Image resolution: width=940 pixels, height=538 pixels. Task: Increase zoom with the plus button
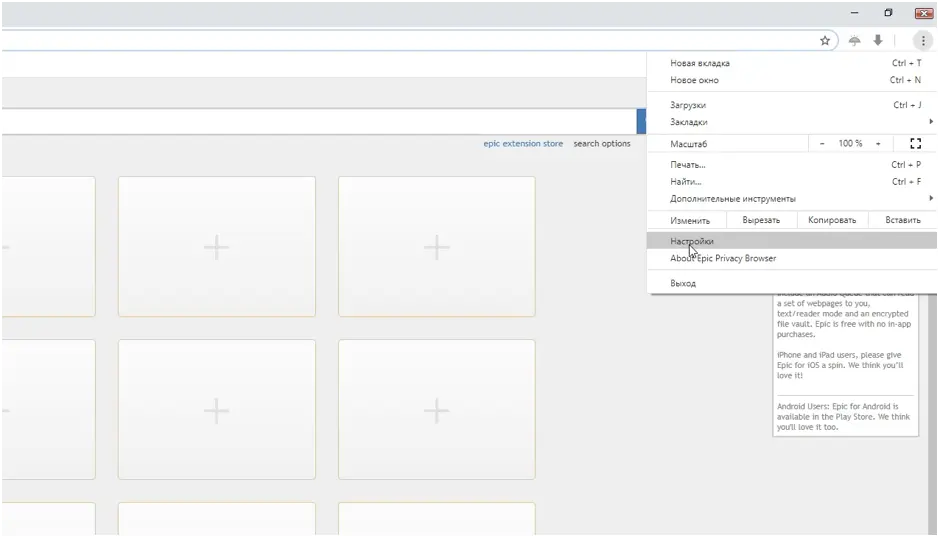point(878,144)
